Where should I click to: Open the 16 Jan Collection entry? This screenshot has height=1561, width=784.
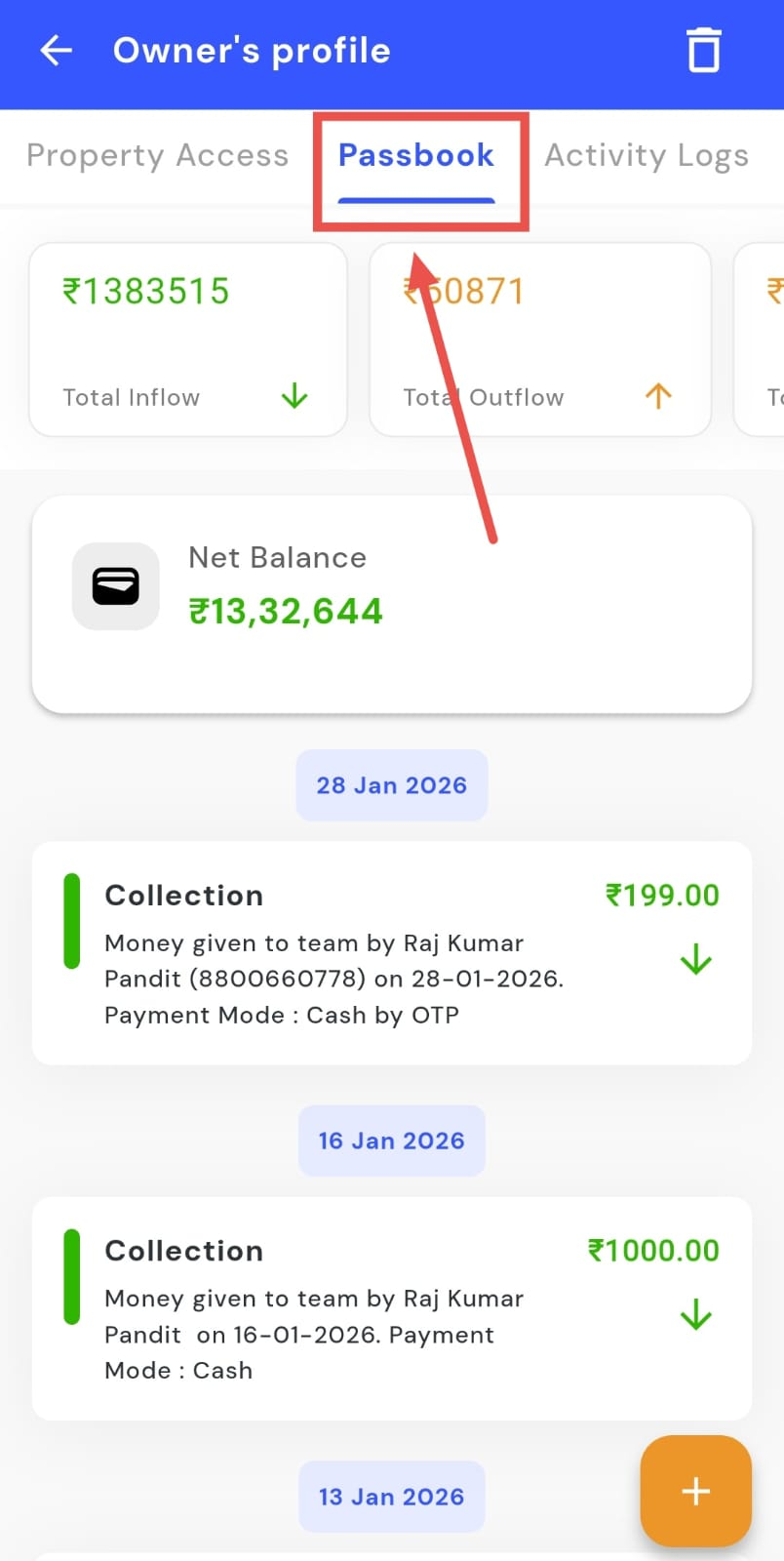click(391, 1307)
